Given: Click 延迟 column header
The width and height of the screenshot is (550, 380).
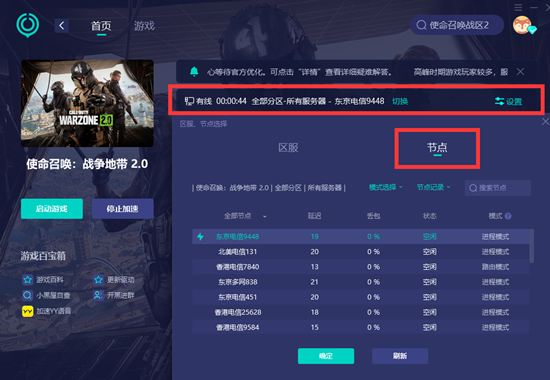Looking at the screenshot, I should pos(314,216).
